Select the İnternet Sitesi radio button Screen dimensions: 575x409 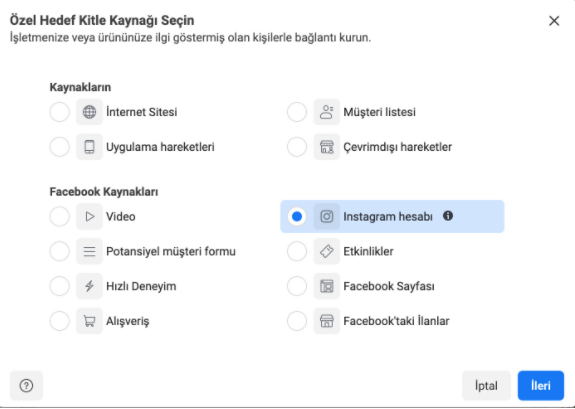click(59, 112)
